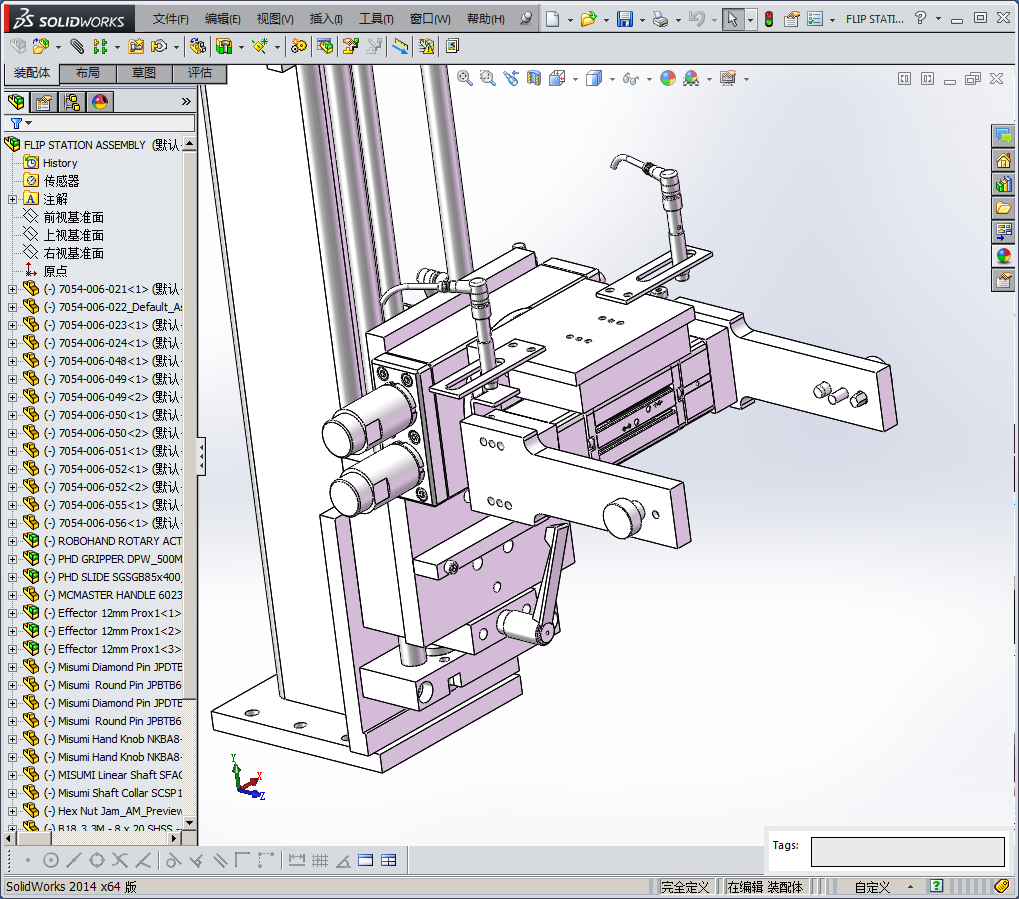Switch to the ConfigurationManager tab icon

point(72,102)
